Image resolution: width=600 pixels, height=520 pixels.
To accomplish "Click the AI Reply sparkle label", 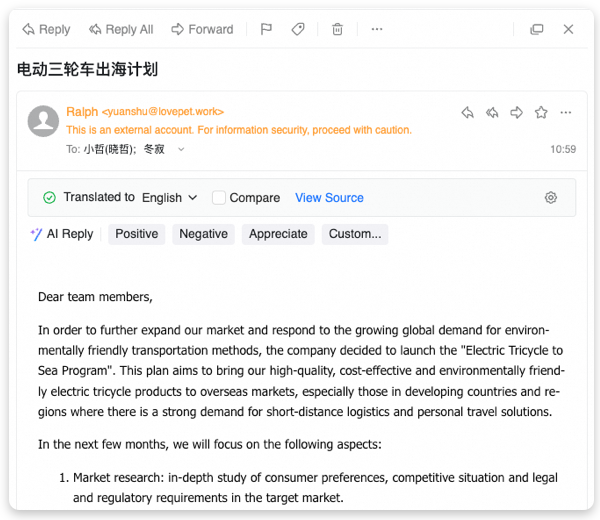I will (x=62, y=234).
